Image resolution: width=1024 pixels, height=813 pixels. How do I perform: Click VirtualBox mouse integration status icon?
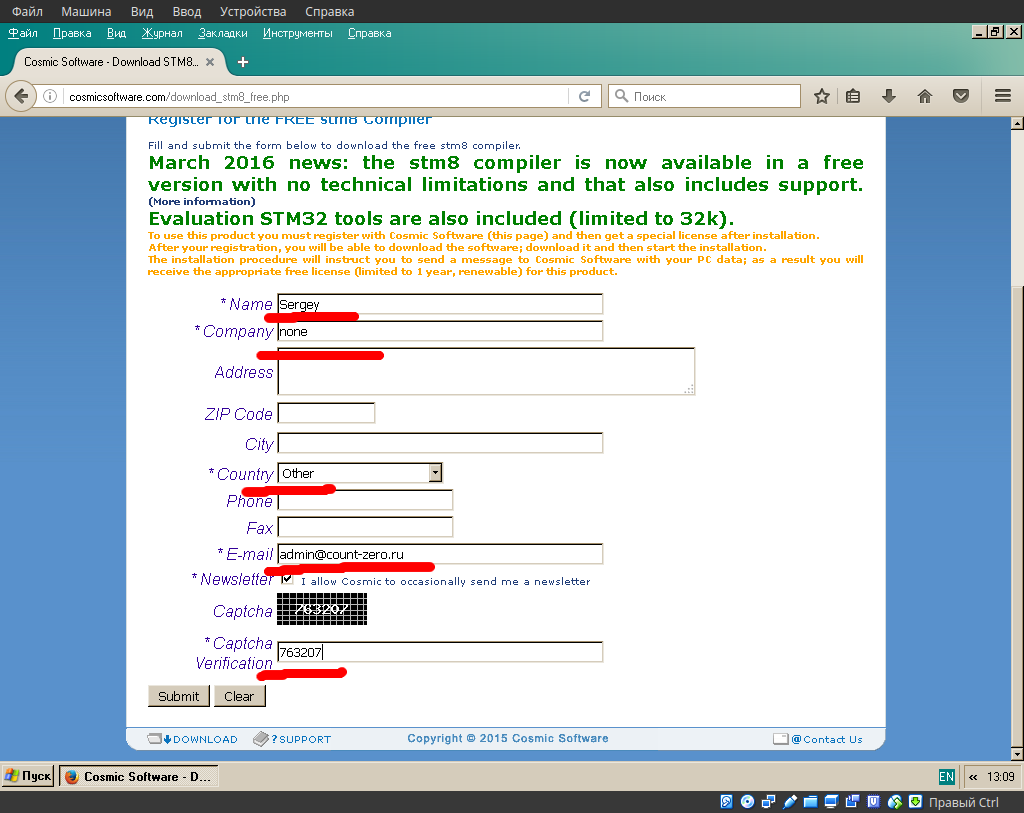click(895, 802)
